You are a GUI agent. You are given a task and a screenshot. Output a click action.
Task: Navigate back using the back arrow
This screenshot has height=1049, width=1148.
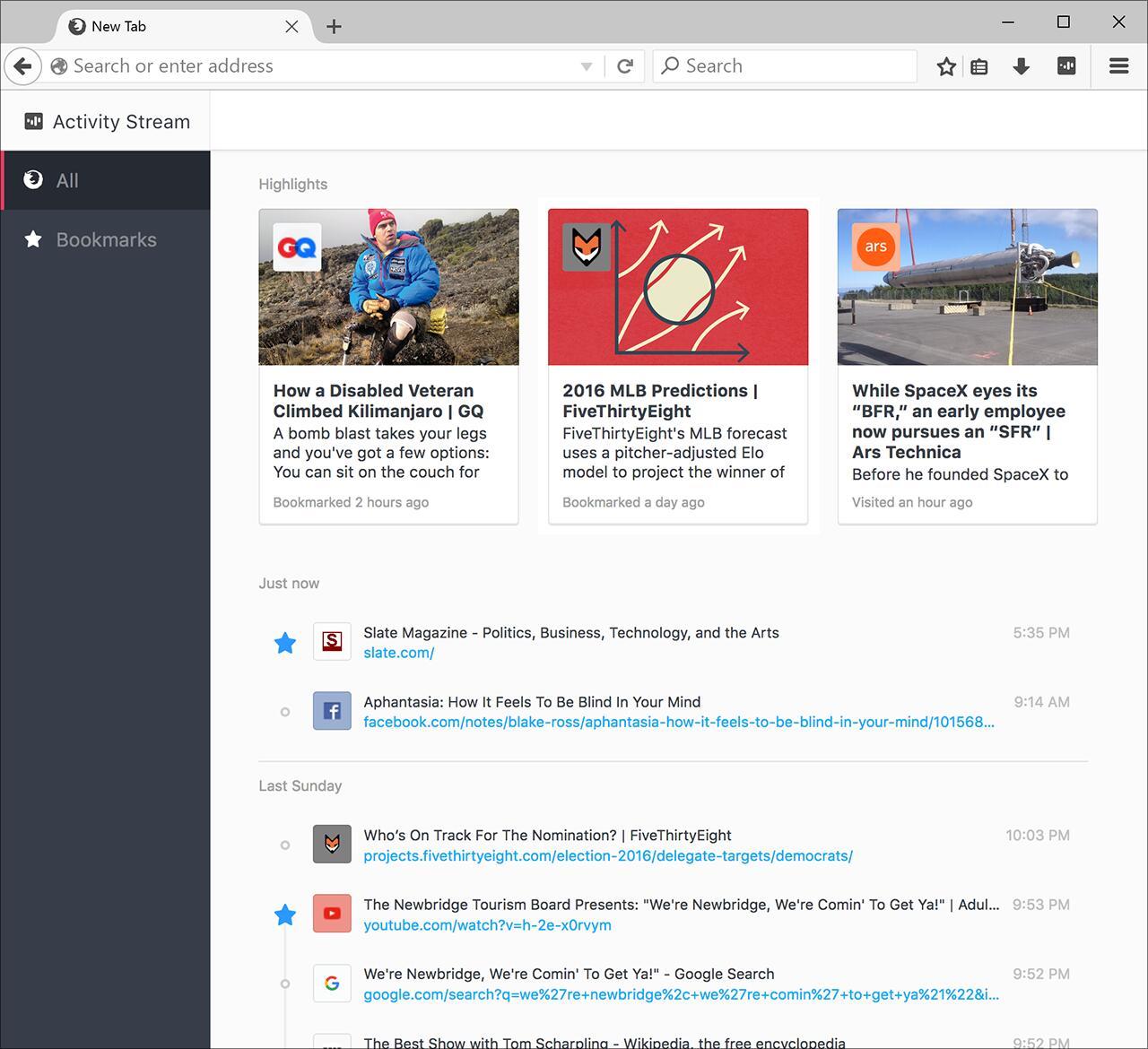click(x=22, y=65)
